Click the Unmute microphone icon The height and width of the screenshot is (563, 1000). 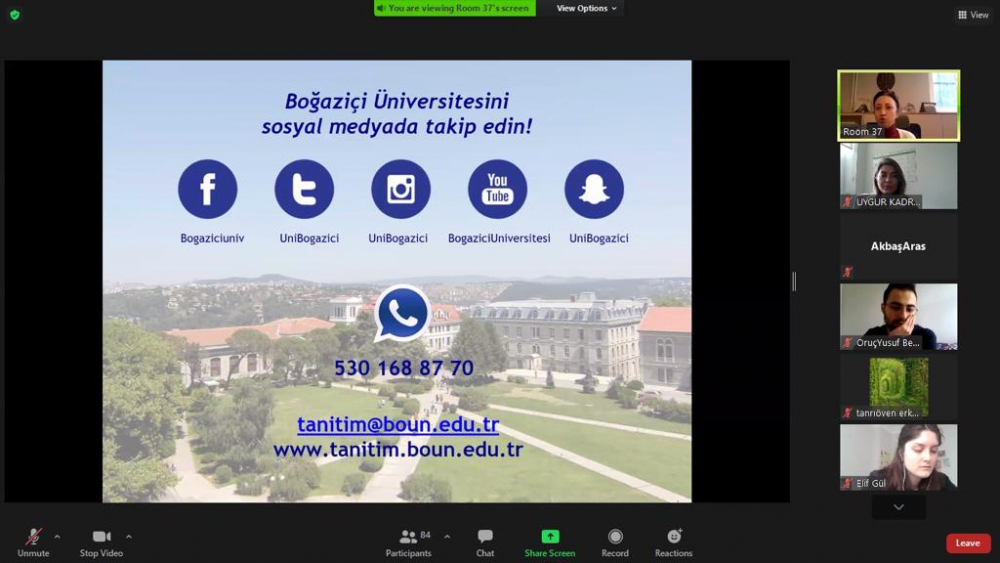(x=34, y=536)
